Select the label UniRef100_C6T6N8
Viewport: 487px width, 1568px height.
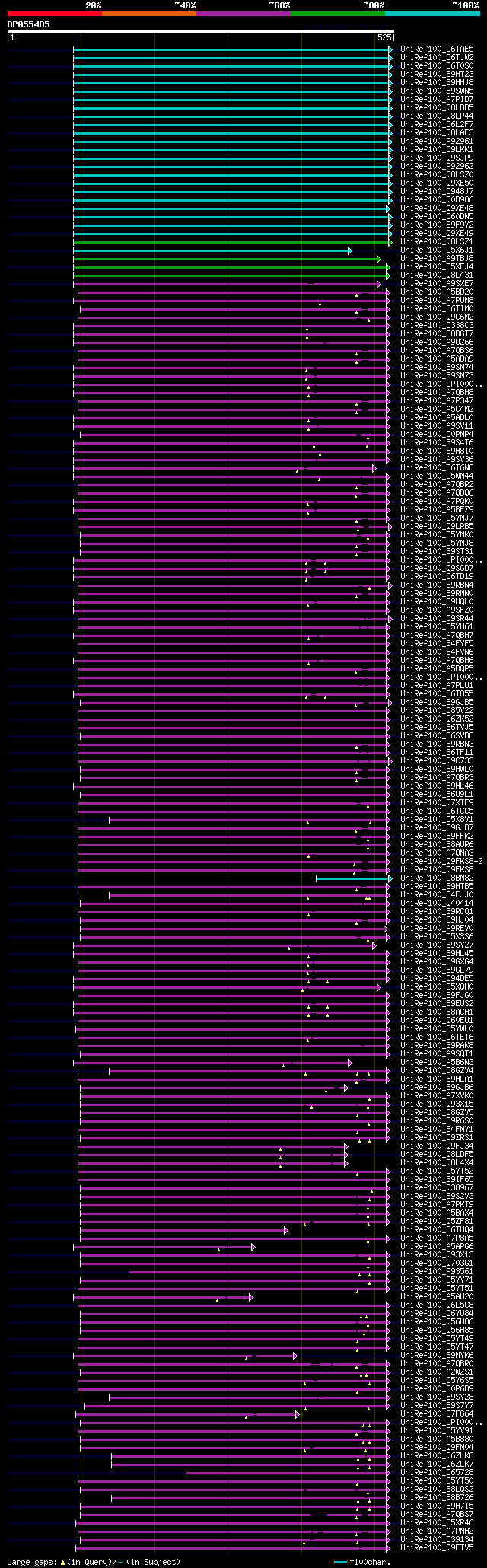pyautogui.click(x=437, y=467)
